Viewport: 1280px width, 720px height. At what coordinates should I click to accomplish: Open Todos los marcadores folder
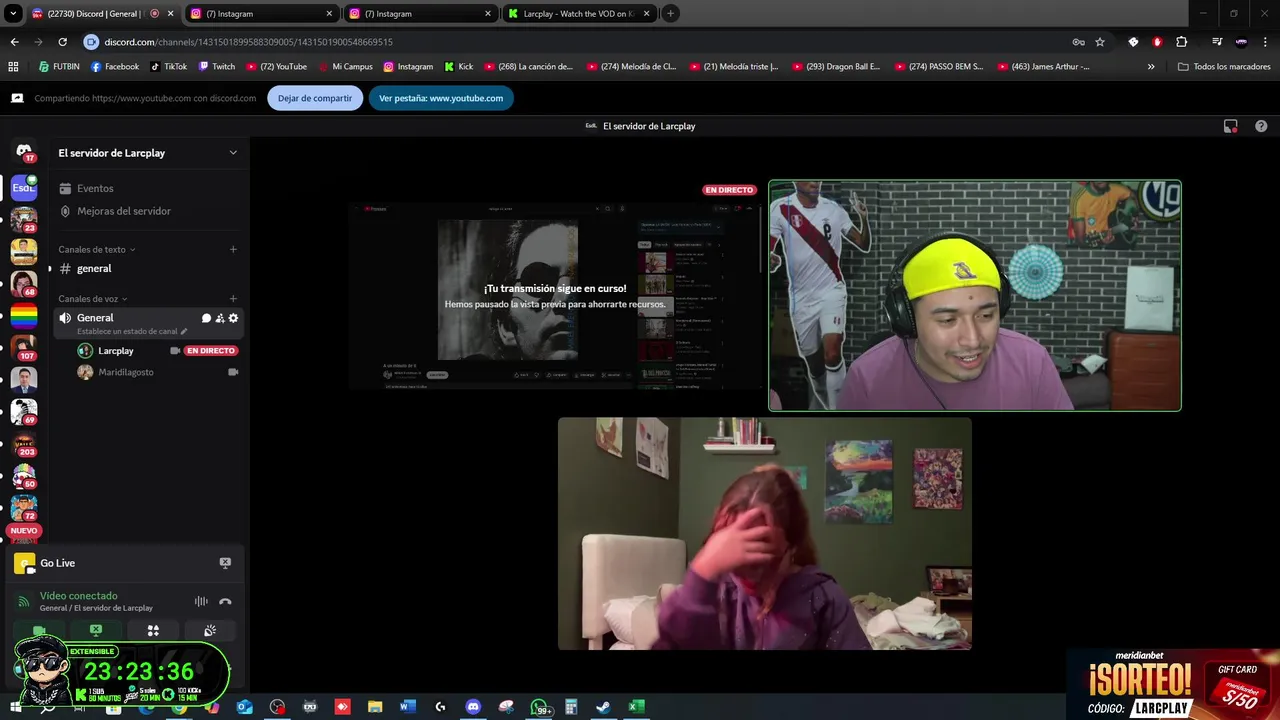[x=1224, y=67]
